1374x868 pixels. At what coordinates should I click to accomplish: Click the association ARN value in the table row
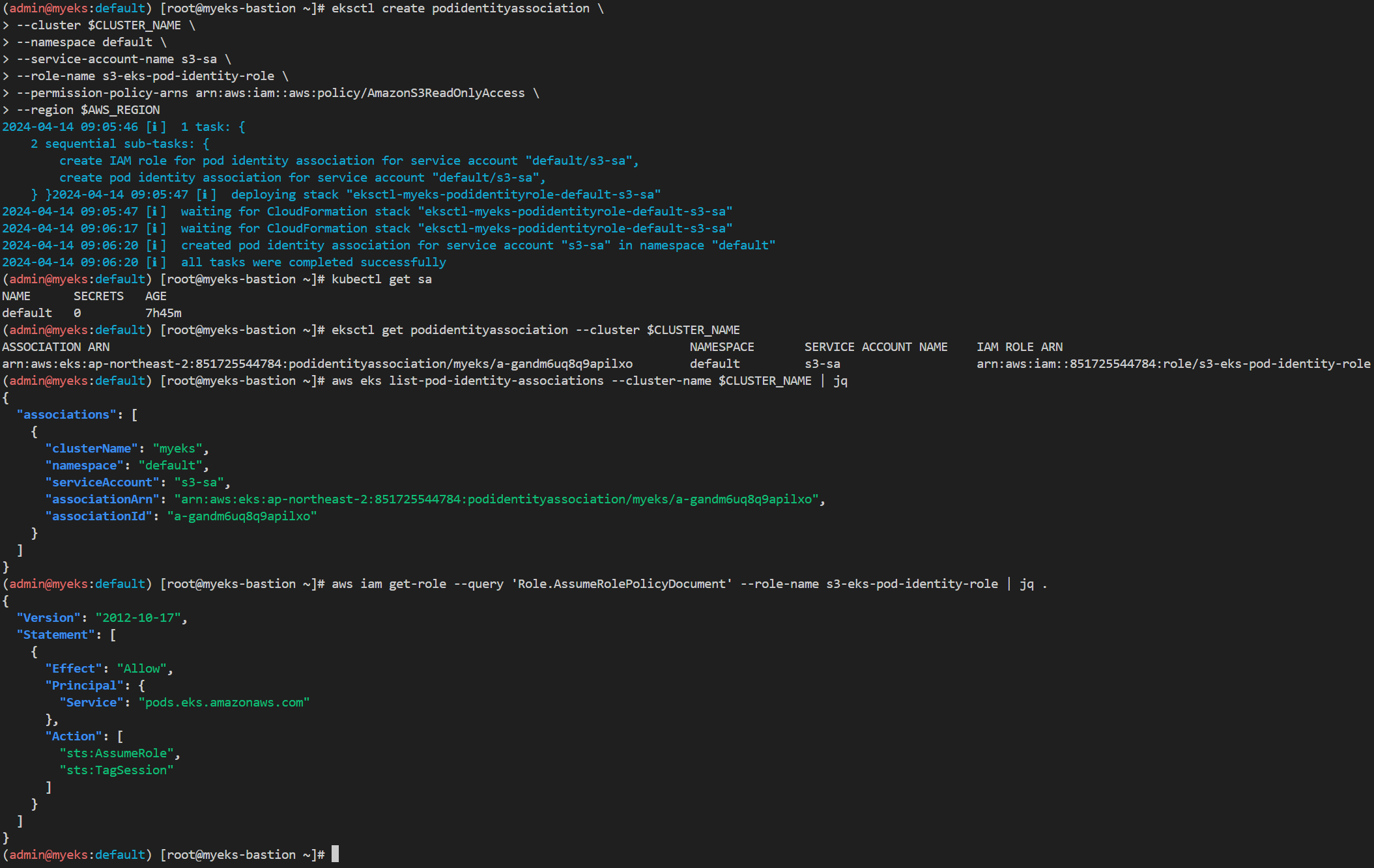coord(317,364)
